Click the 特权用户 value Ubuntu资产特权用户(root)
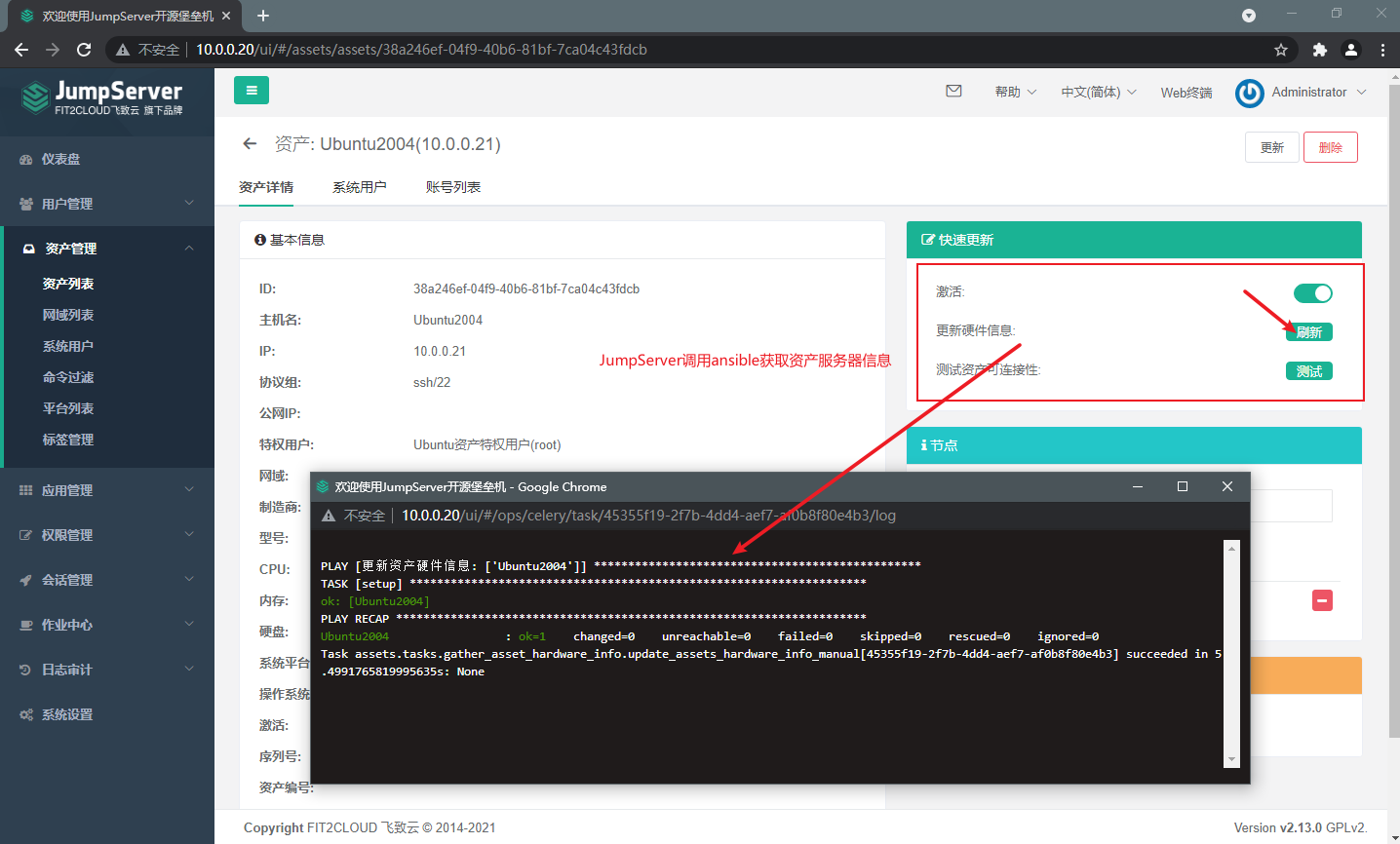Viewport: 1400px width, 844px height. point(487,444)
